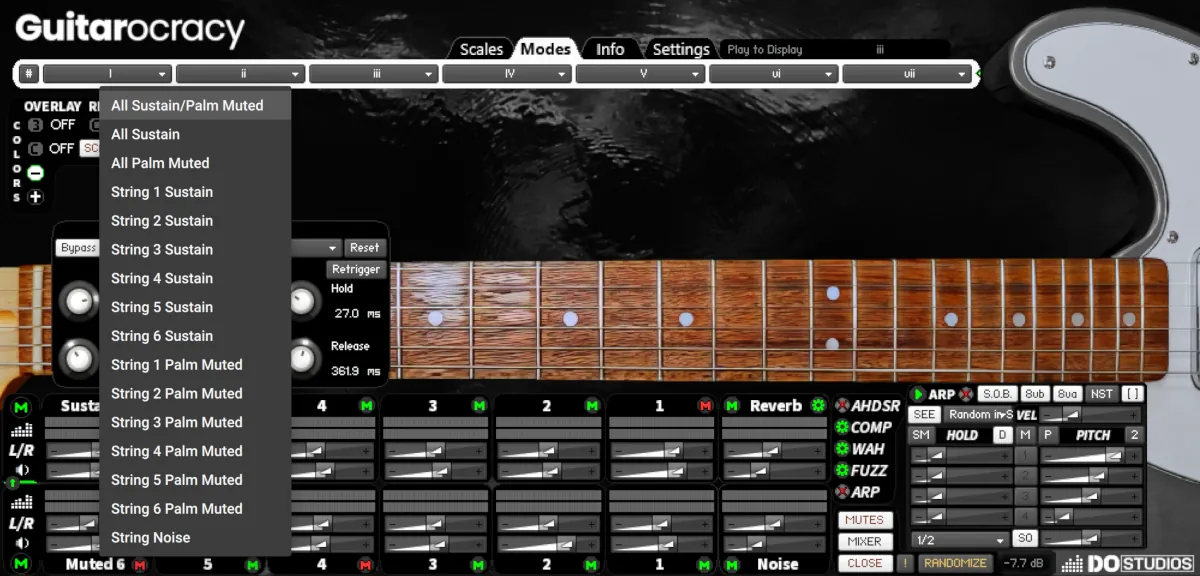Image resolution: width=1200 pixels, height=576 pixels.
Task: Click the FUZZ effect gear icon
Action: (x=842, y=470)
